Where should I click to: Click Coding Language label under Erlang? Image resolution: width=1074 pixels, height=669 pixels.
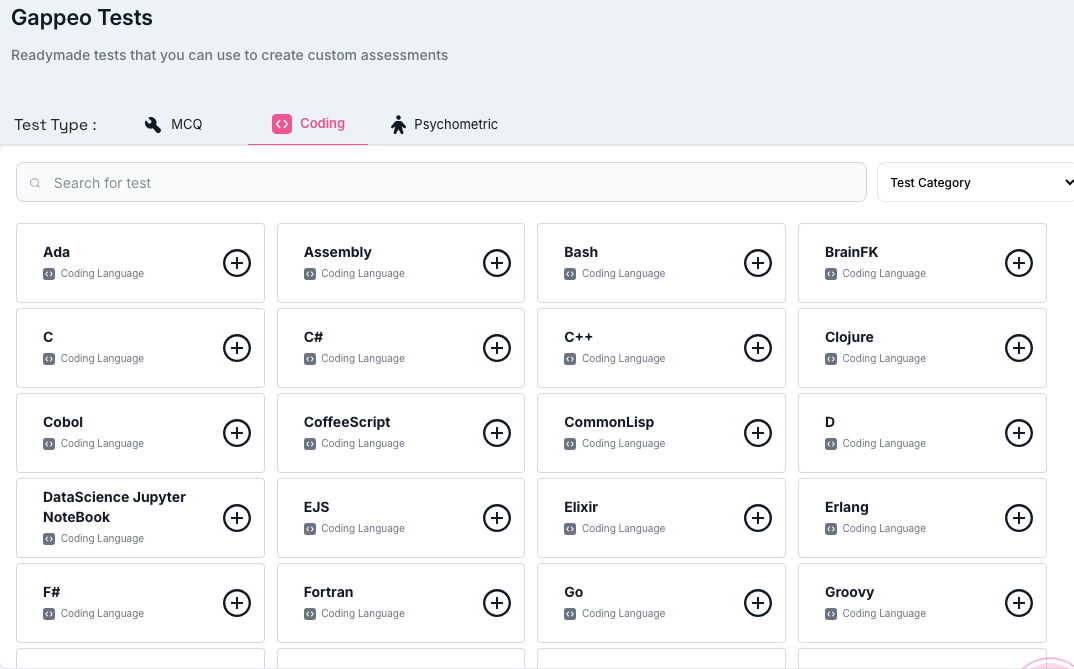(x=884, y=528)
